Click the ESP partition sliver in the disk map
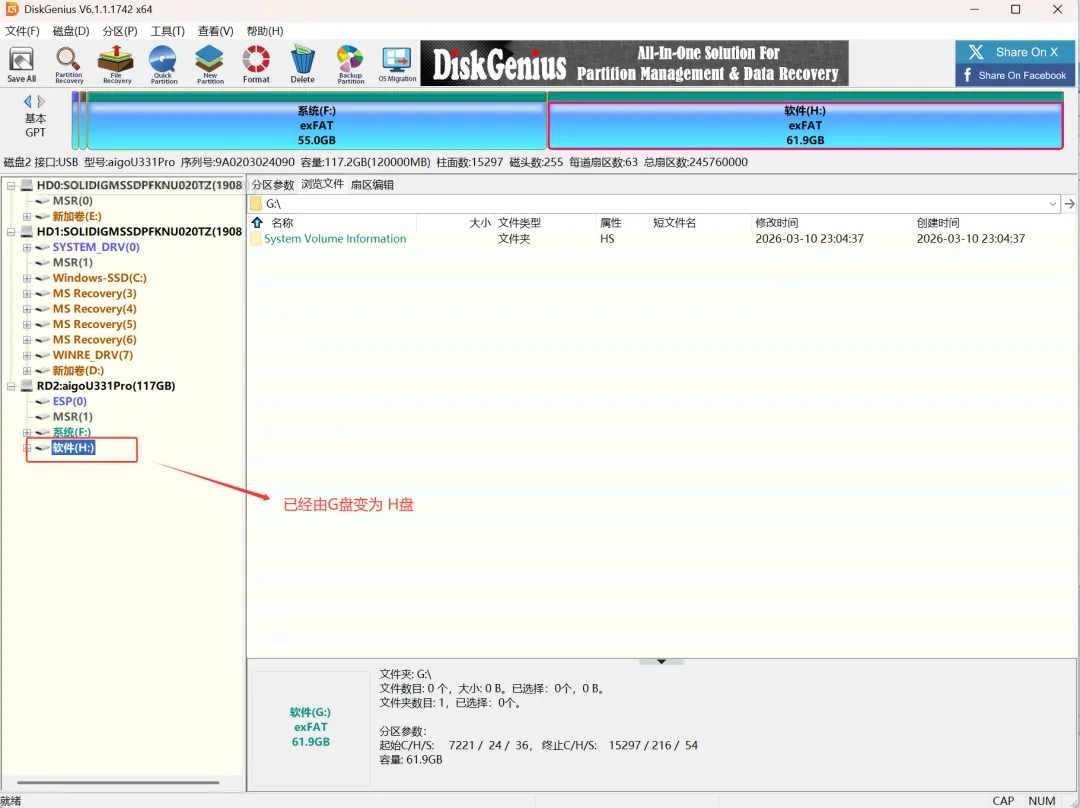1080x808 pixels. (75, 121)
